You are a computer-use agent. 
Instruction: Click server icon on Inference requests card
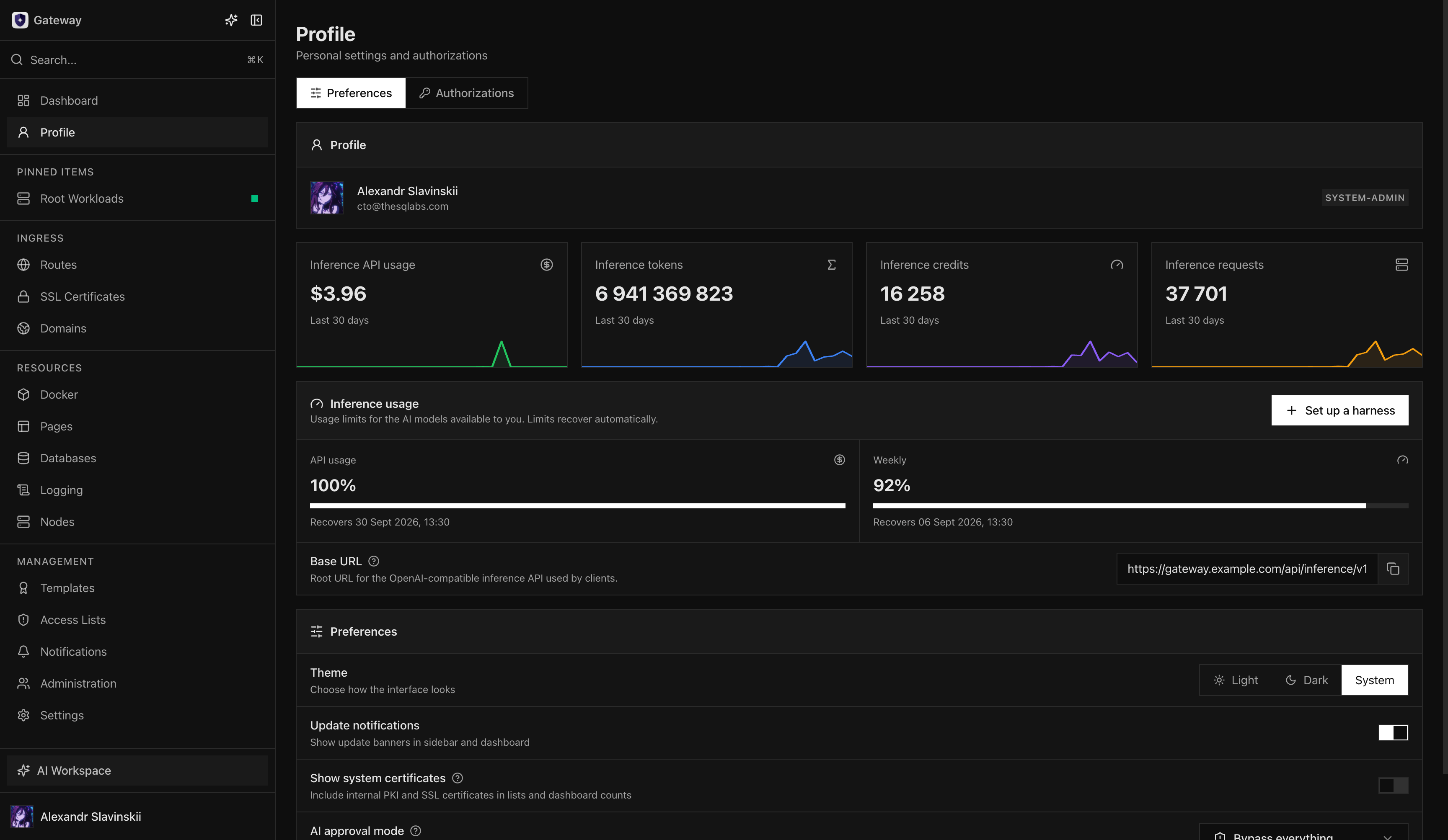point(1401,264)
